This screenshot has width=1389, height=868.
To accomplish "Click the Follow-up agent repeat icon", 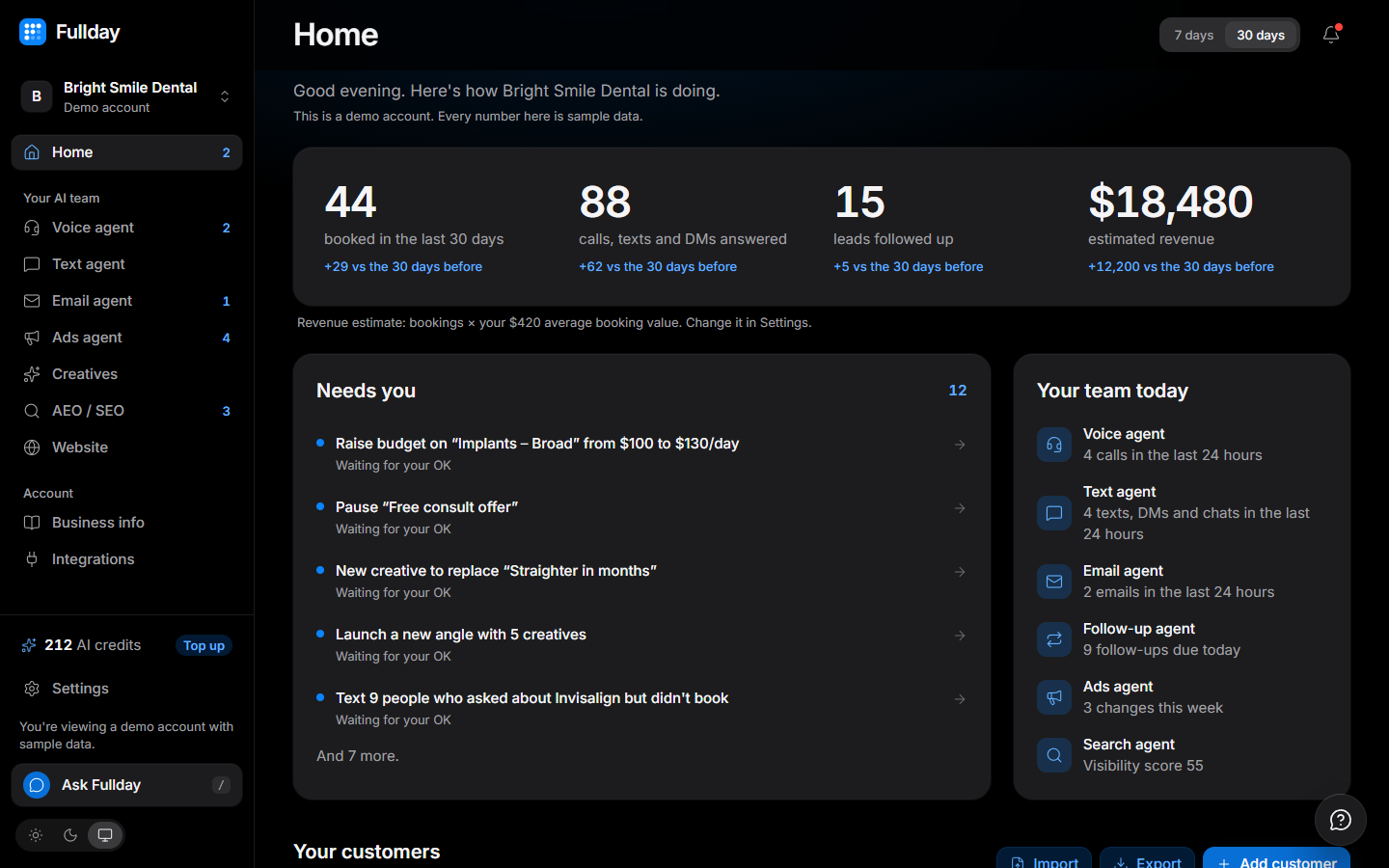I will pyautogui.click(x=1054, y=639).
